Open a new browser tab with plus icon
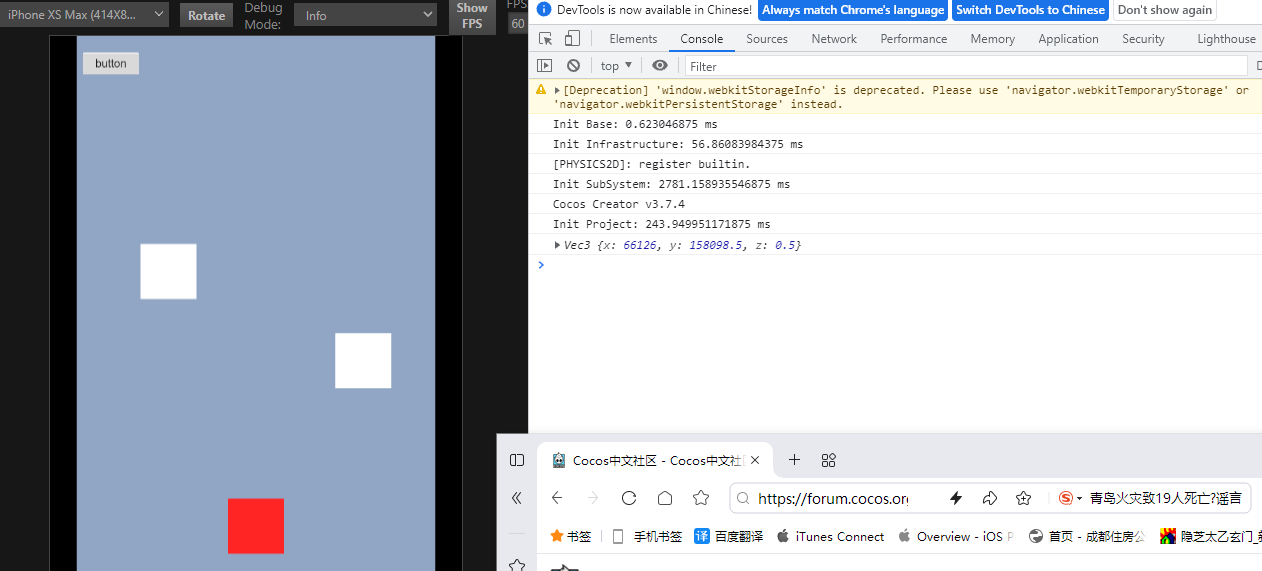 coord(794,460)
